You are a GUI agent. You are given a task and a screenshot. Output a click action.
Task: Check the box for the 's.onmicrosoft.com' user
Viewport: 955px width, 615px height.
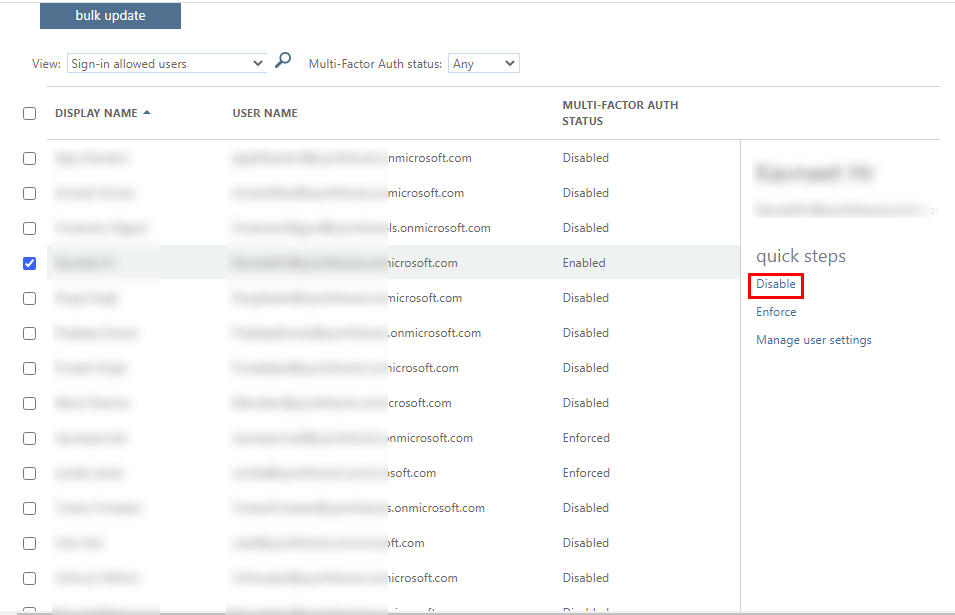tap(30, 508)
